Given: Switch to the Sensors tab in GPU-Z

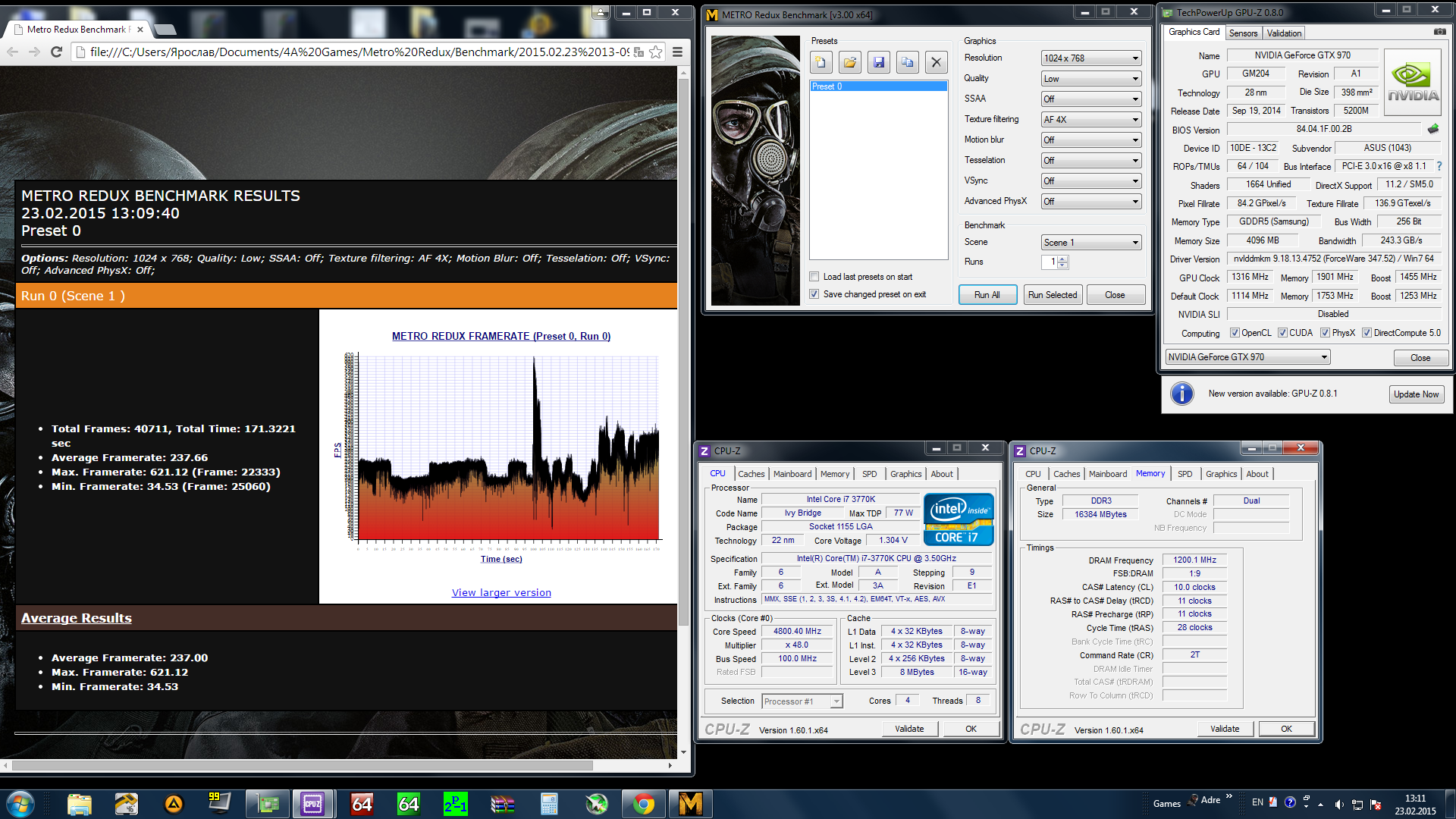Looking at the screenshot, I should (1243, 33).
